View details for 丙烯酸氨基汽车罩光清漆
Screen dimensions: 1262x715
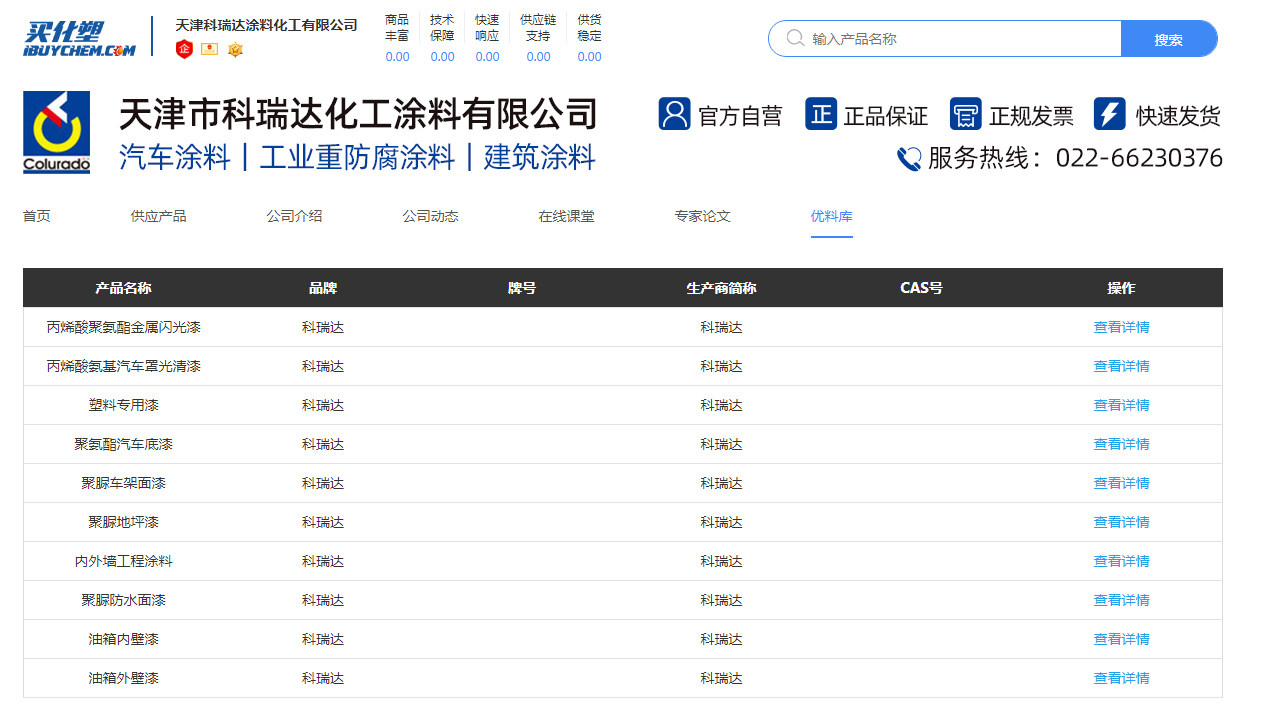click(1121, 366)
